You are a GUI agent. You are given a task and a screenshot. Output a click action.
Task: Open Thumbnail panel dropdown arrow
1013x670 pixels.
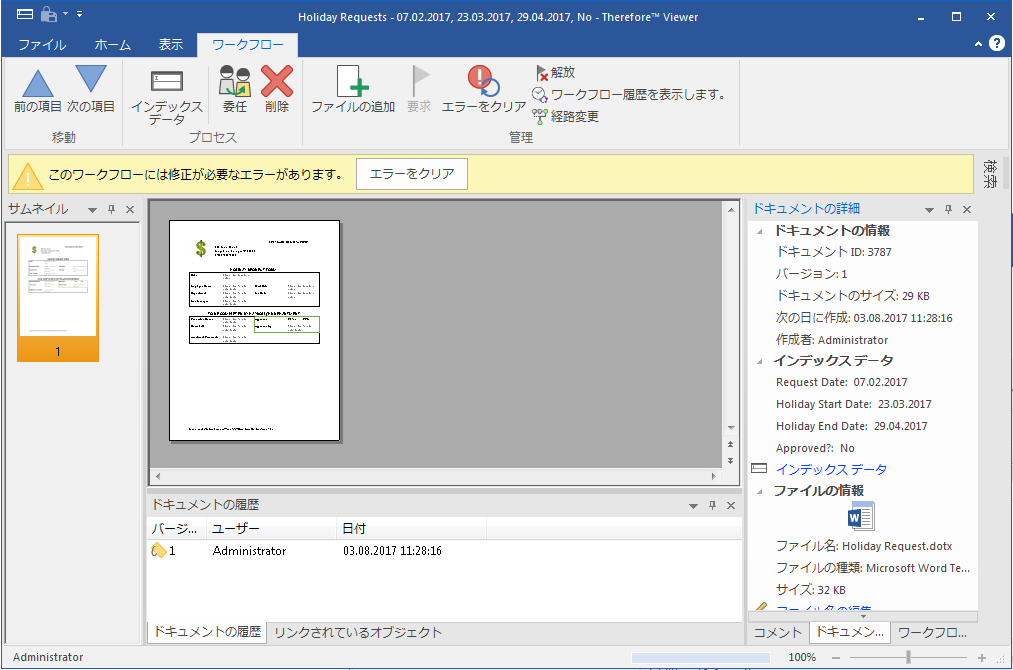(x=92, y=210)
